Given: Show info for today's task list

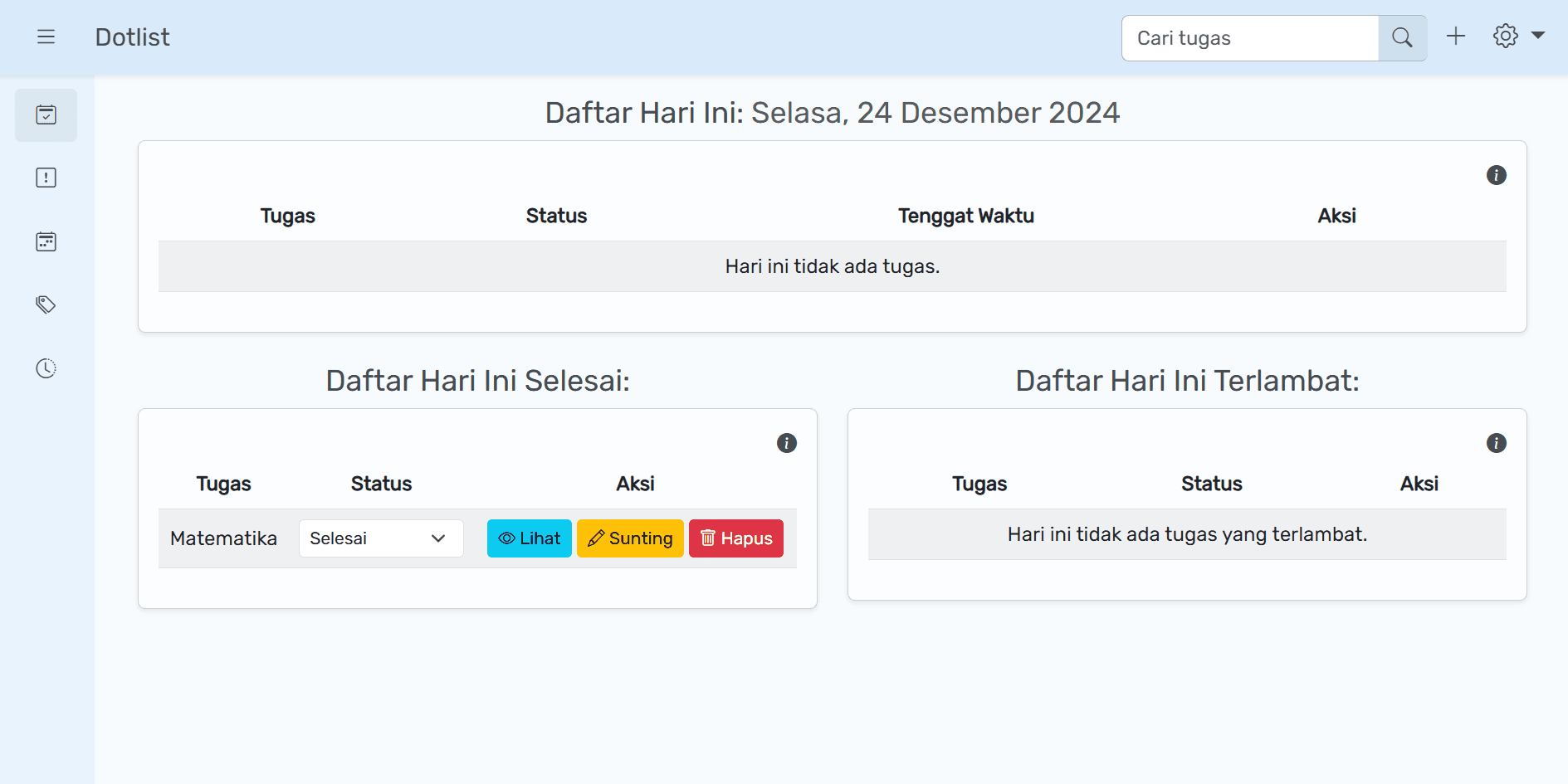Looking at the screenshot, I should coord(1496,175).
